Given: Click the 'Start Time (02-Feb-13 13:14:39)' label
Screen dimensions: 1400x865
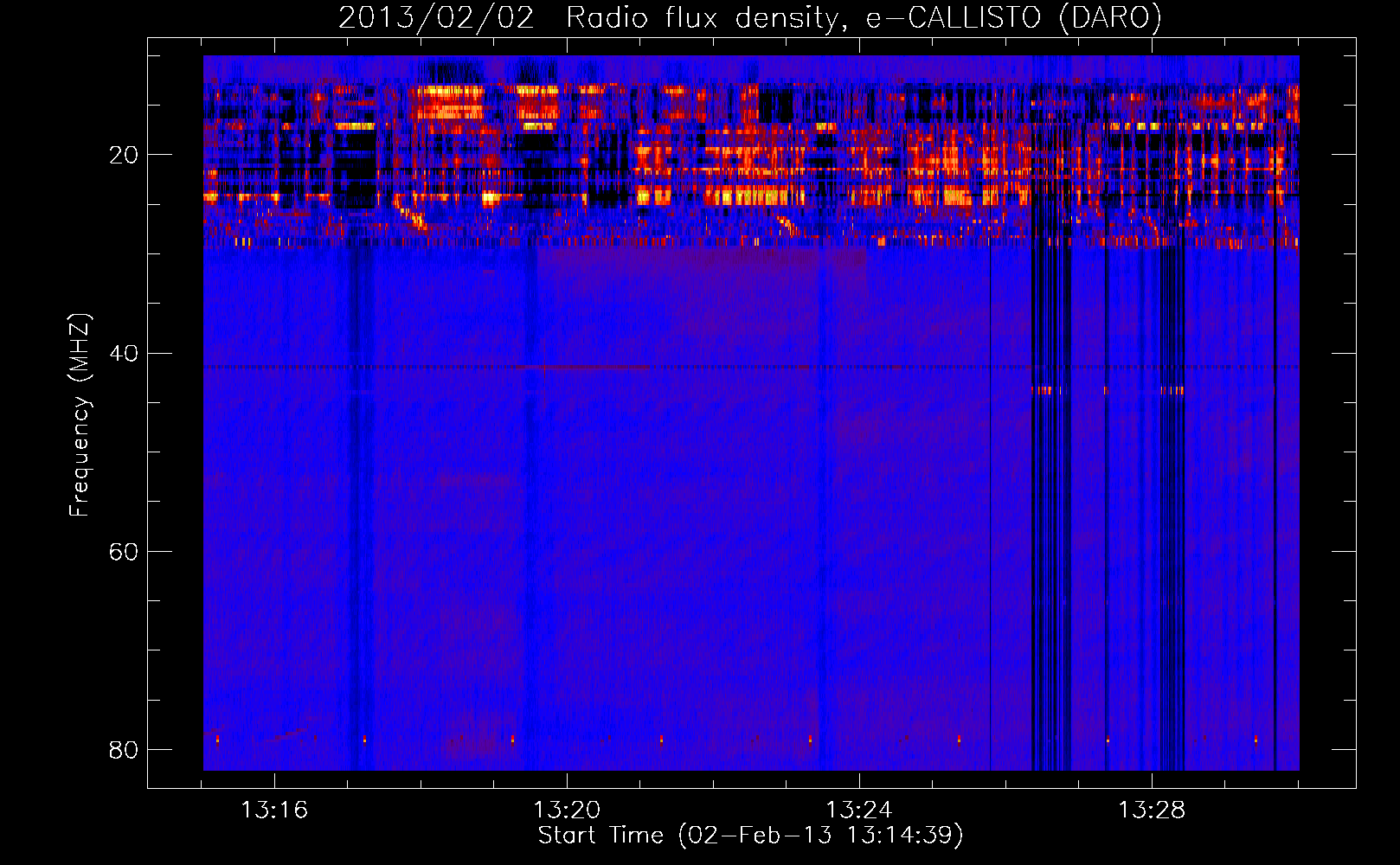Looking at the screenshot, I should click(x=750, y=836).
